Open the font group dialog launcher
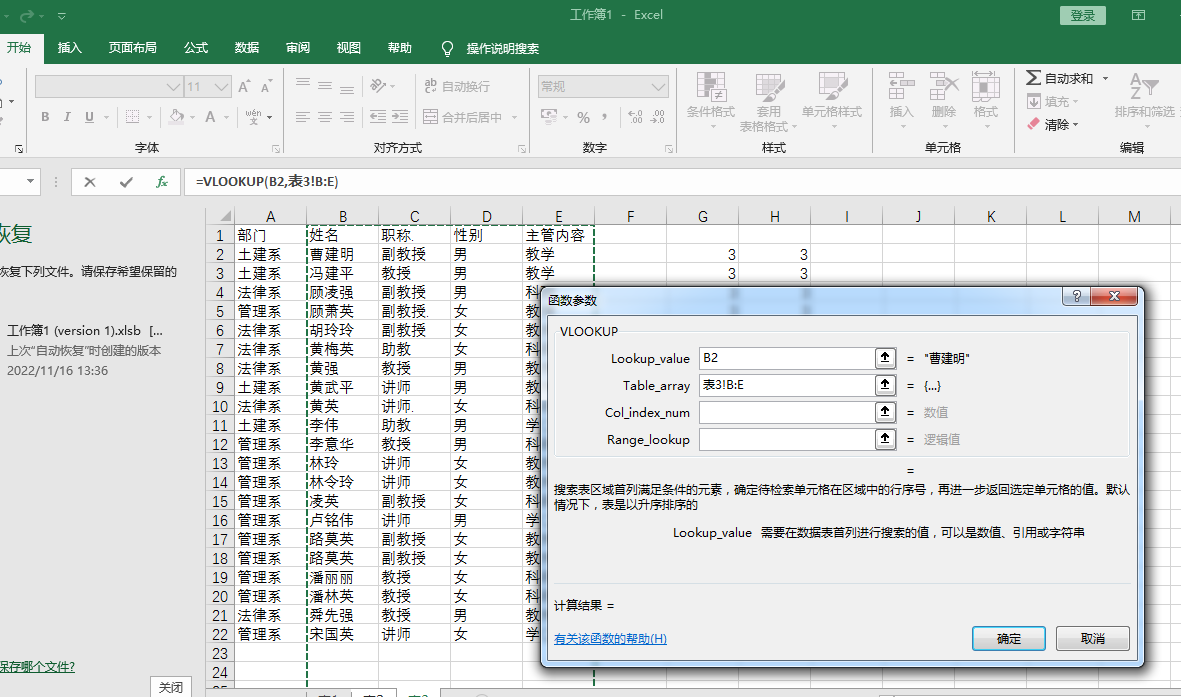 coord(276,149)
